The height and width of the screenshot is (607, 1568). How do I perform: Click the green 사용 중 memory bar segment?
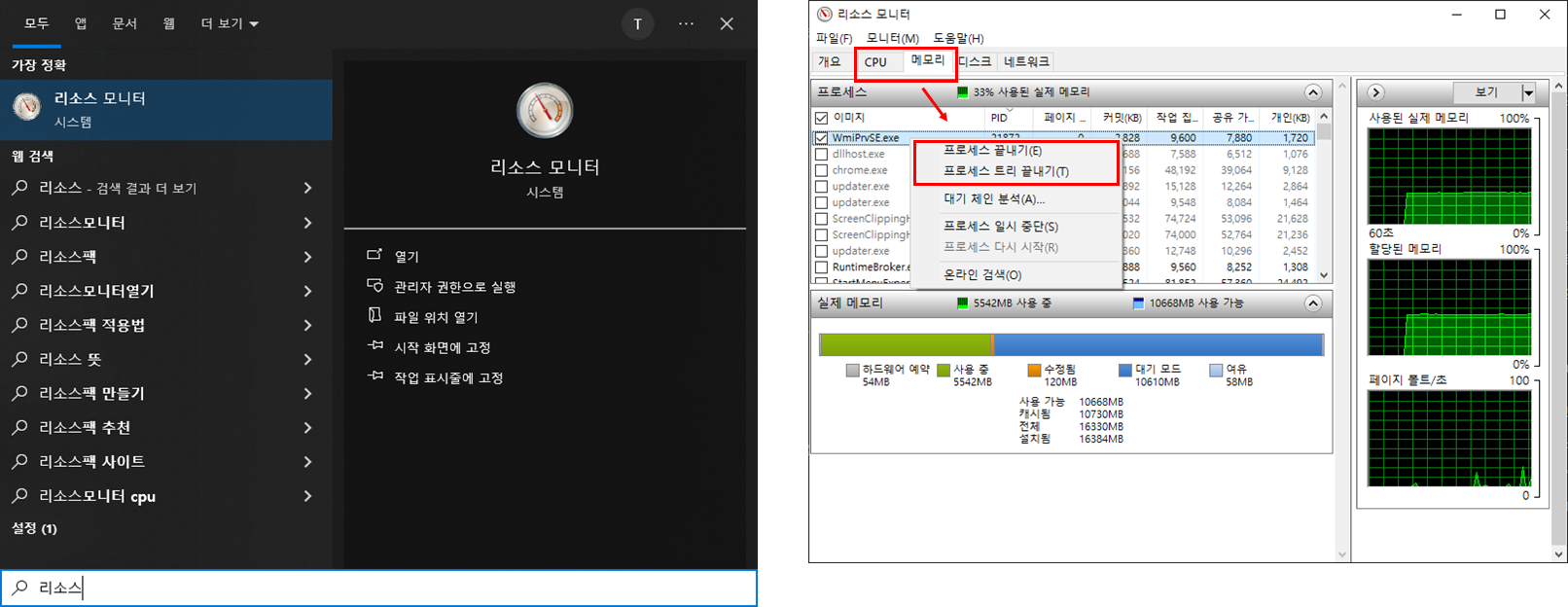click(905, 344)
